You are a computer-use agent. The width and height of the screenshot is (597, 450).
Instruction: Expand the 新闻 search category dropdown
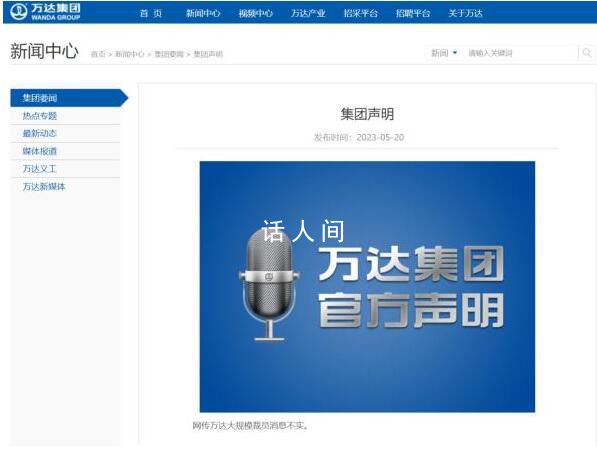444,53
